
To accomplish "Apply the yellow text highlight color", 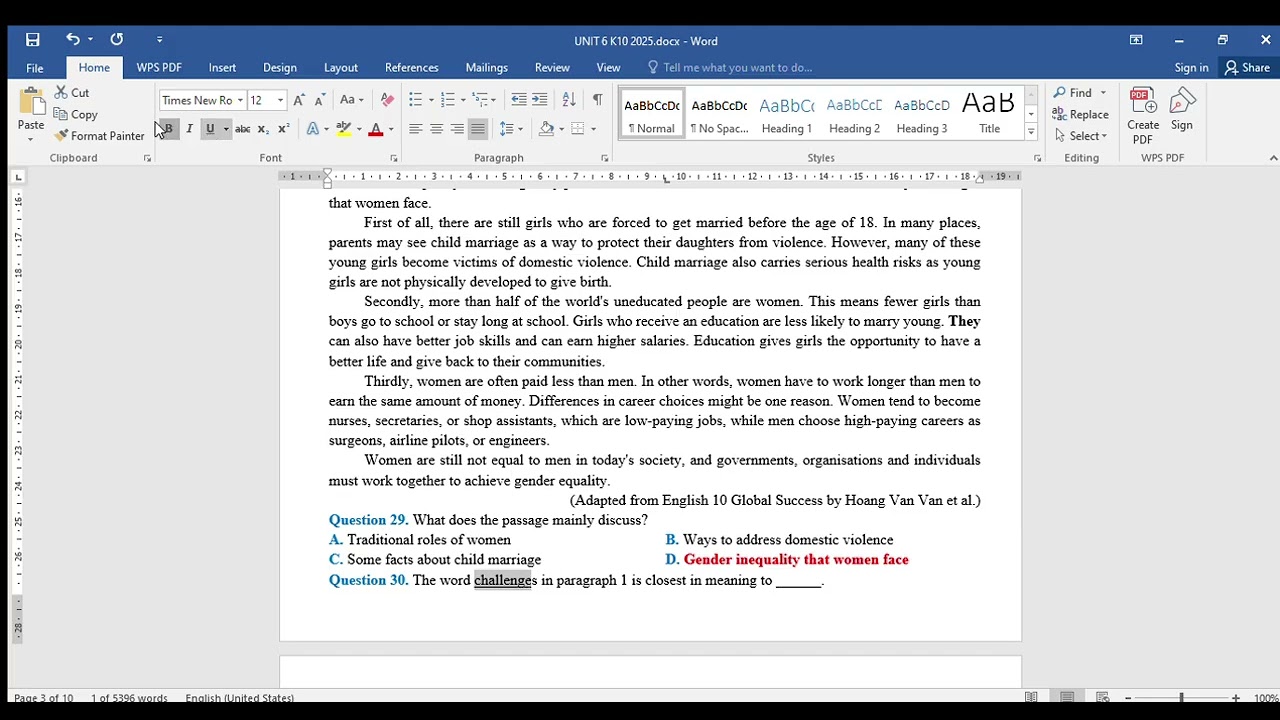I will (x=343, y=129).
